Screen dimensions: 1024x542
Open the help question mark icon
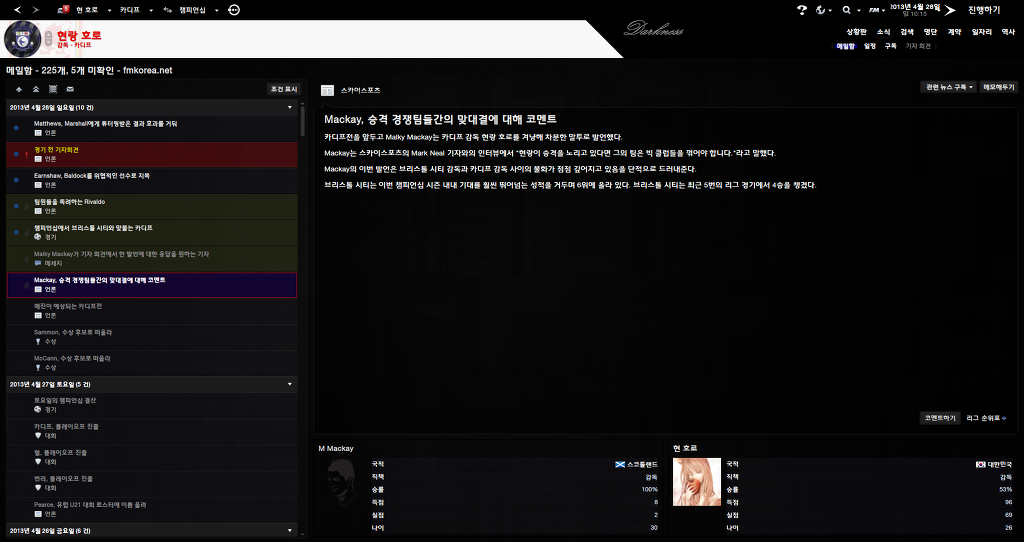point(802,10)
